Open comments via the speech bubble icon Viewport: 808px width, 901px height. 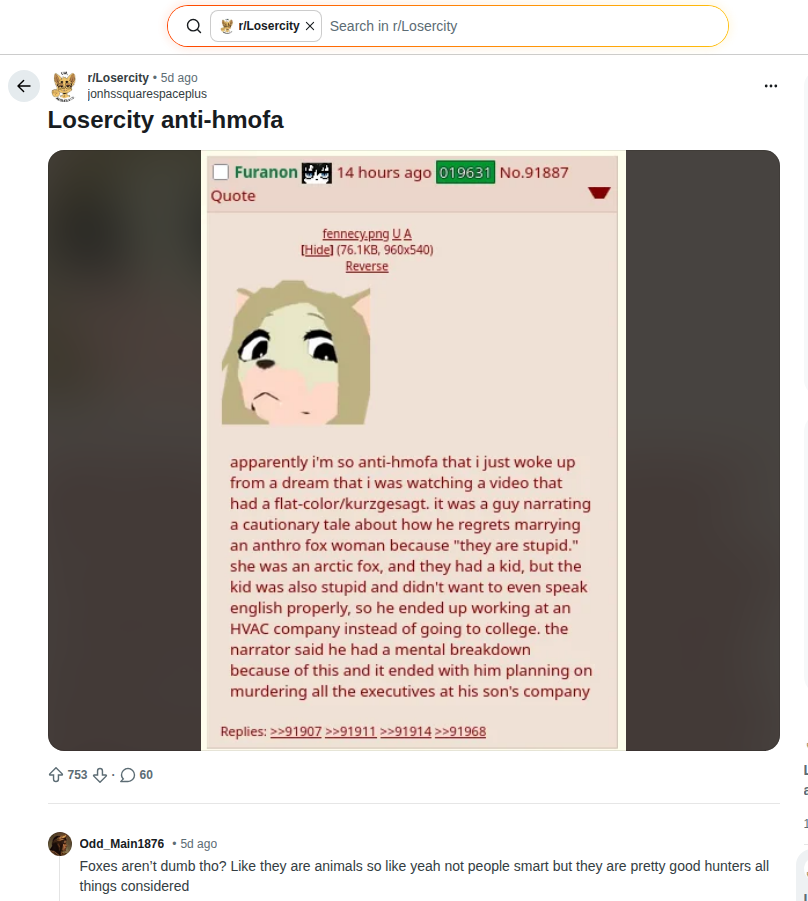(x=128, y=775)
